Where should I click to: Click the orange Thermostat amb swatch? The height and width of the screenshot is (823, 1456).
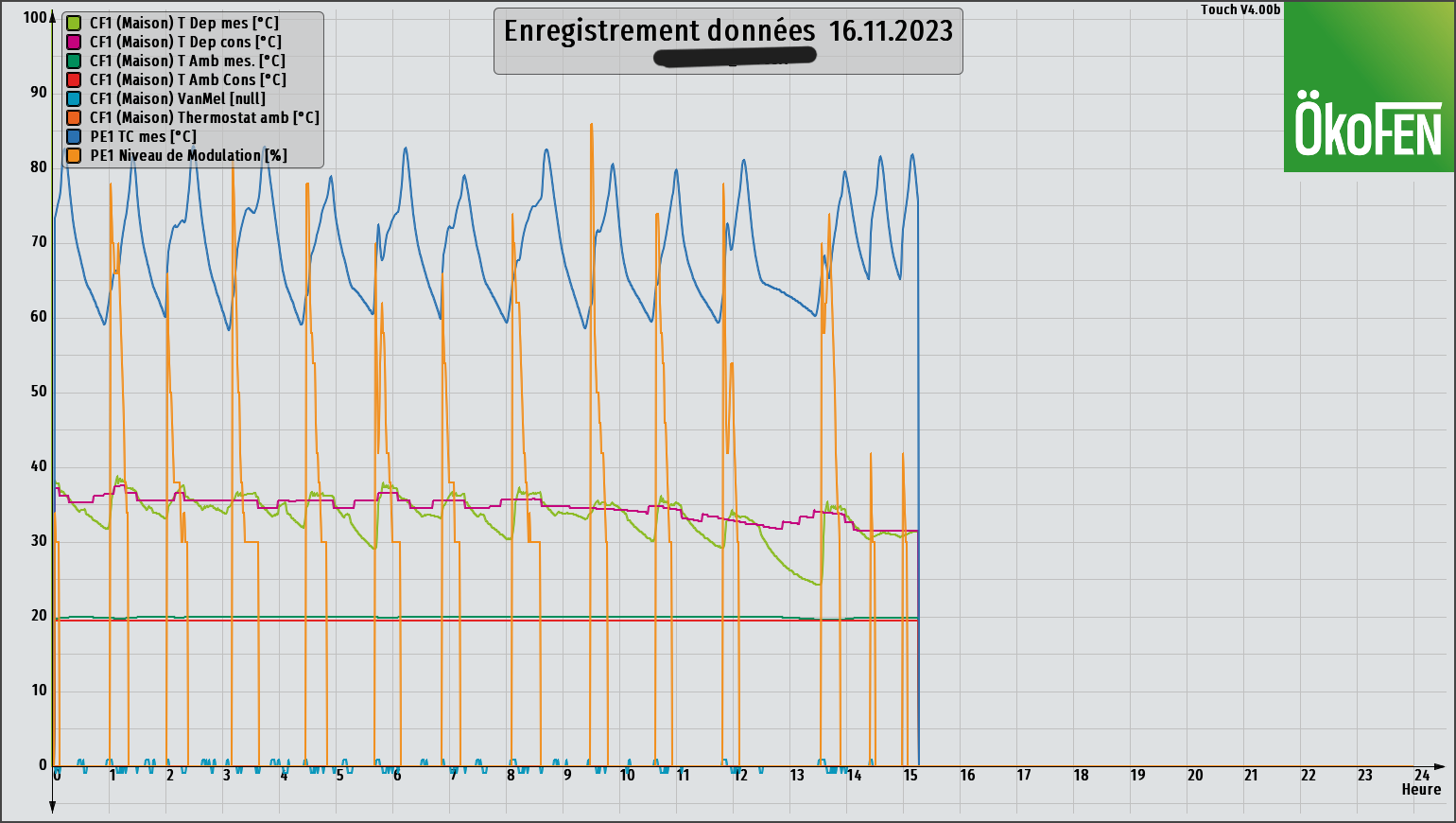[x=73, y=118]
